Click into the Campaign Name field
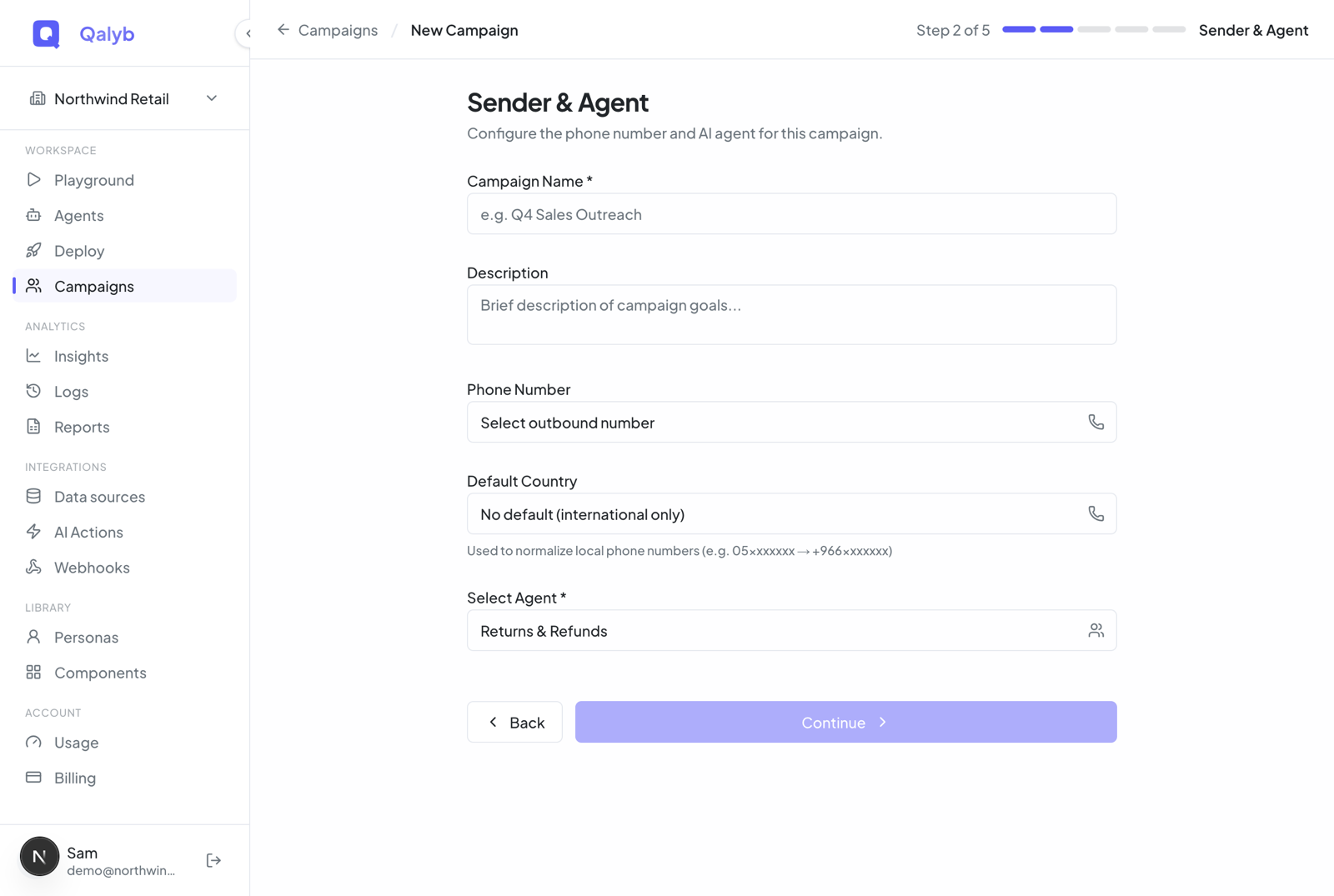 click(x=791, y=214)
